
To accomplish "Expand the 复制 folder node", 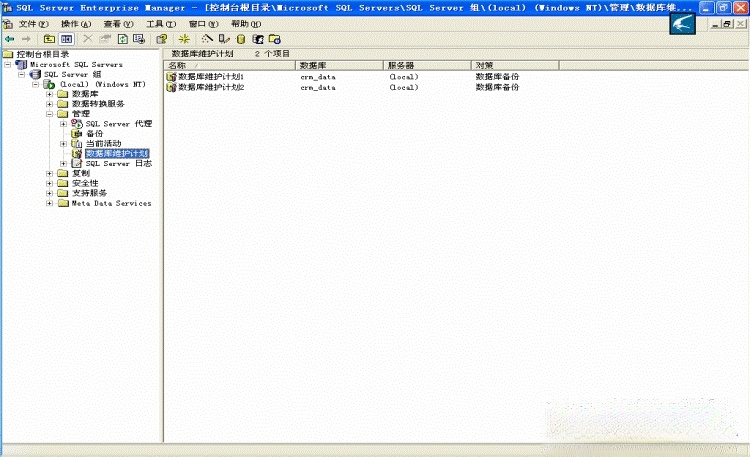I will click(49, 173).
